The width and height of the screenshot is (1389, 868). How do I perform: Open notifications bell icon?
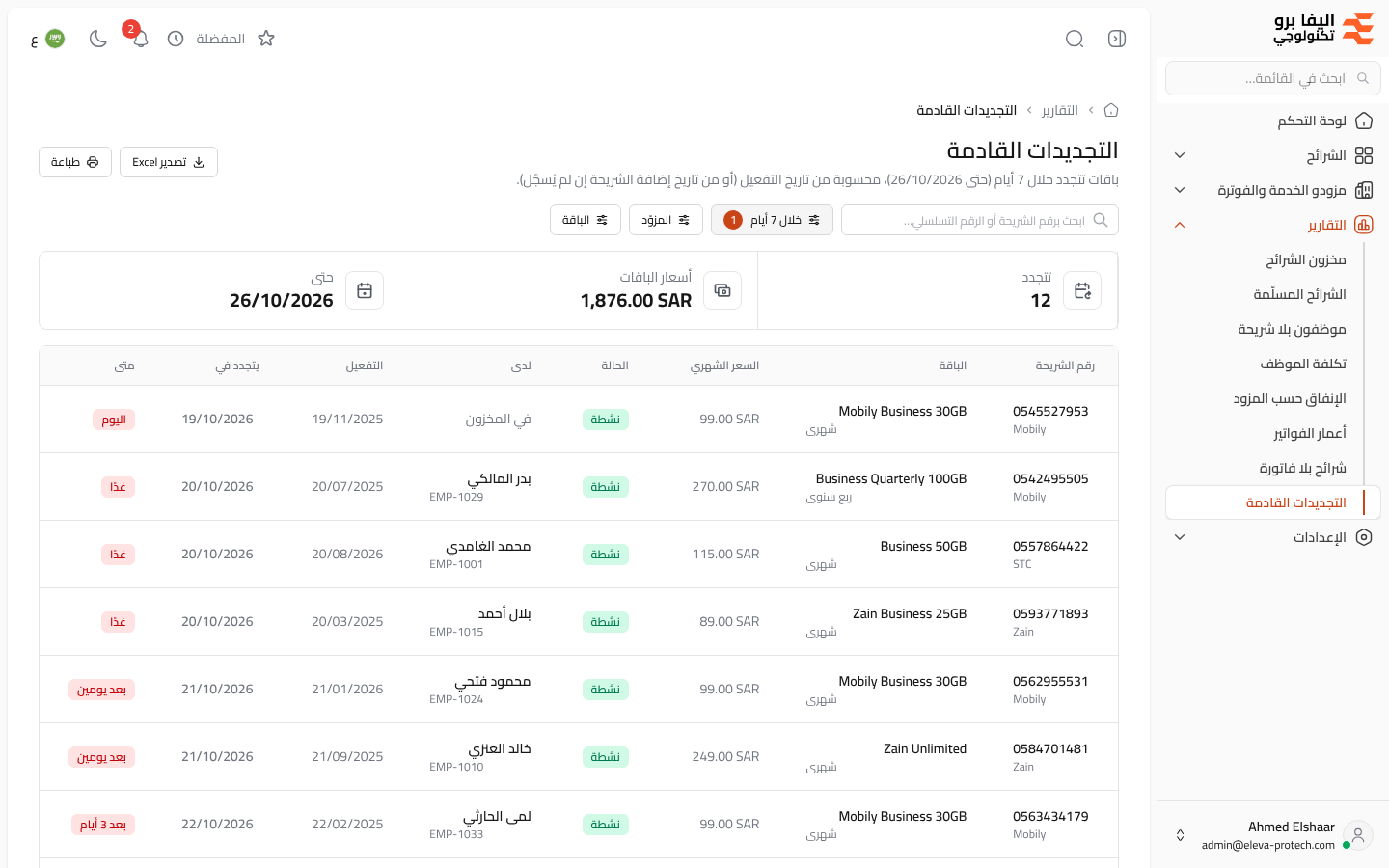(x=140, y=39)
